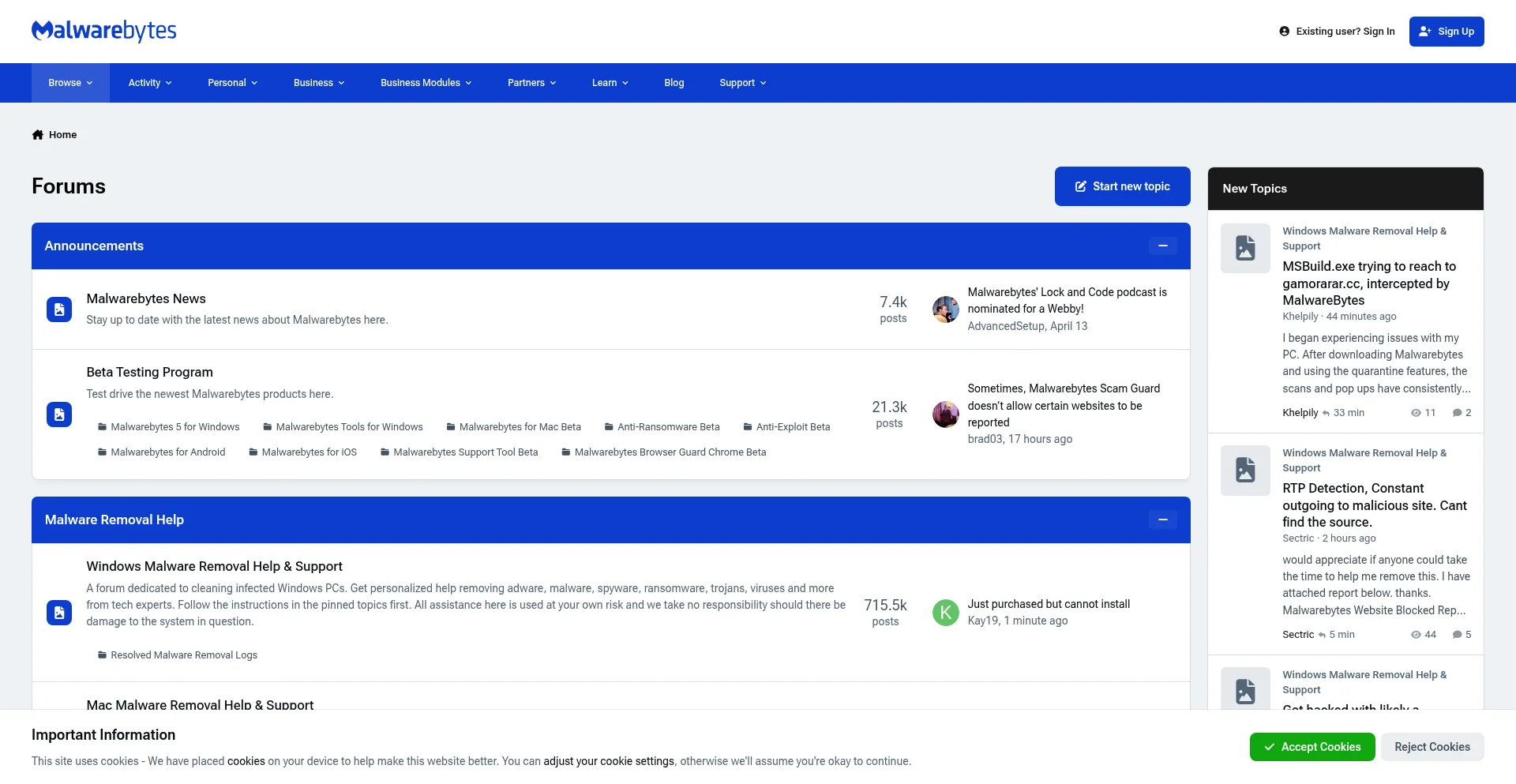Expand the Learn menu
The image size is (1516, 784).
coord(610,83)
